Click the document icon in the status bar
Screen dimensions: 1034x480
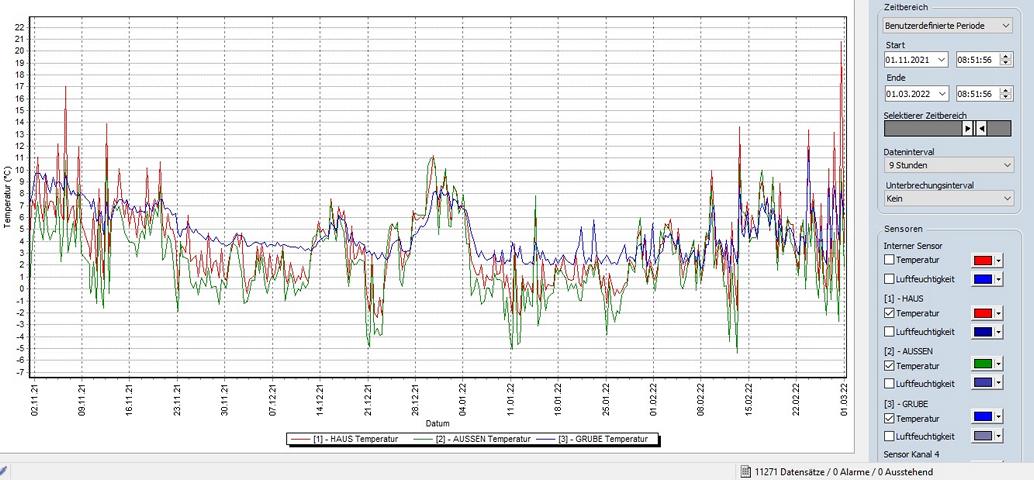pyautogui.click(x=746, y=471)
